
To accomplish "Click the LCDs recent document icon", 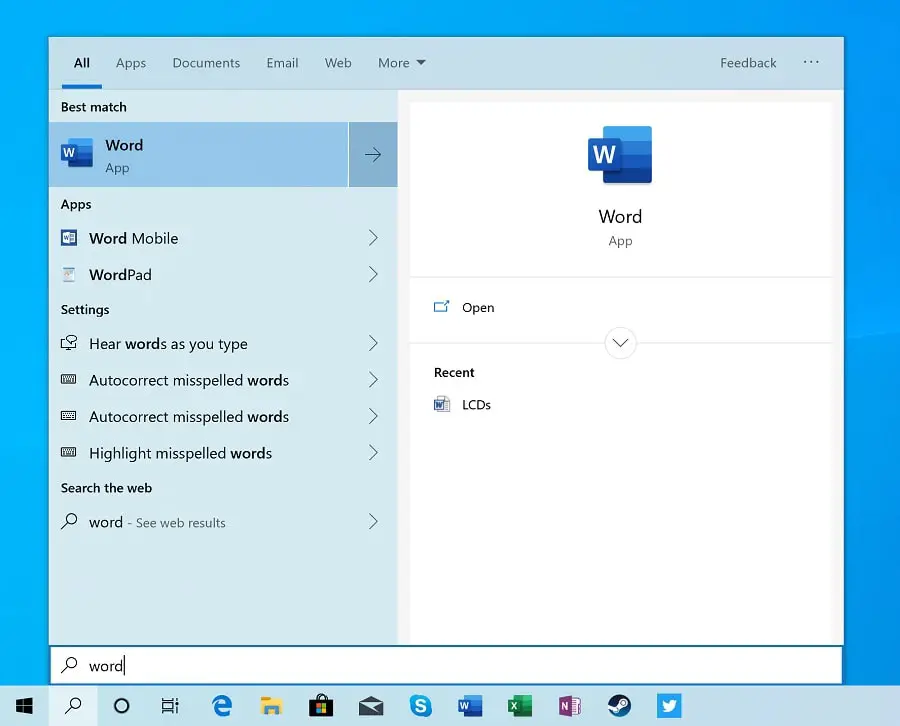I will click(441, 404).
